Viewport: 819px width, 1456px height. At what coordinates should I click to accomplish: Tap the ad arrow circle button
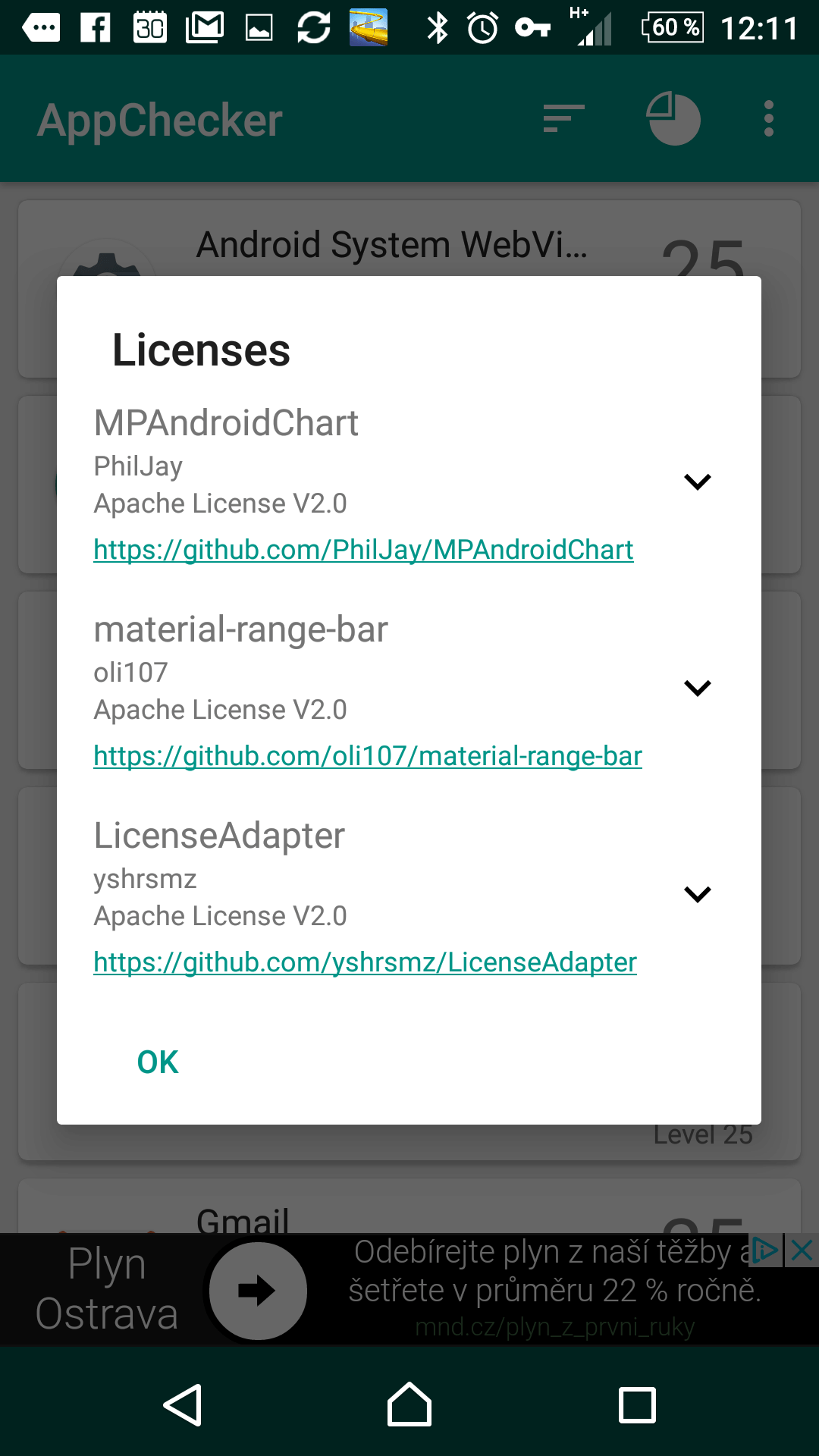(258, 1291)
